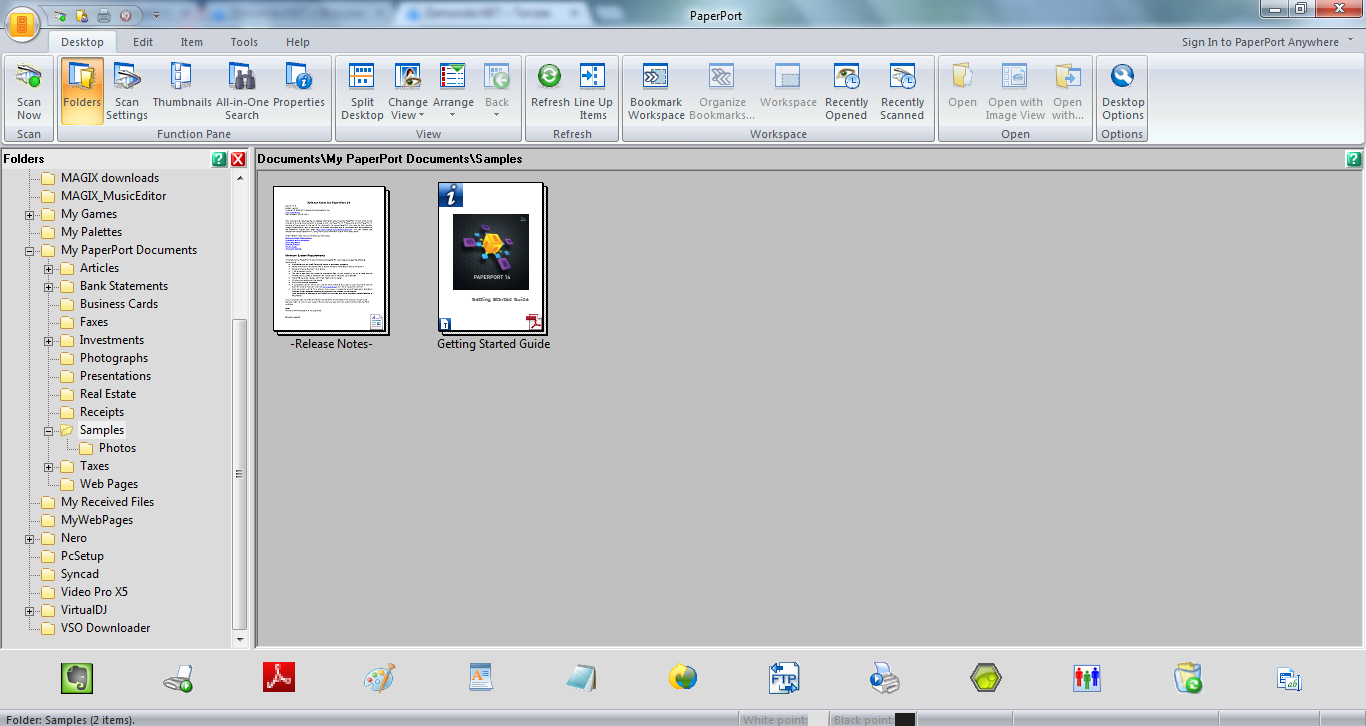Select the Receipts folder
Viewport: 1366px width, 726px height.
pyautogui.click(x=102, y=412)
